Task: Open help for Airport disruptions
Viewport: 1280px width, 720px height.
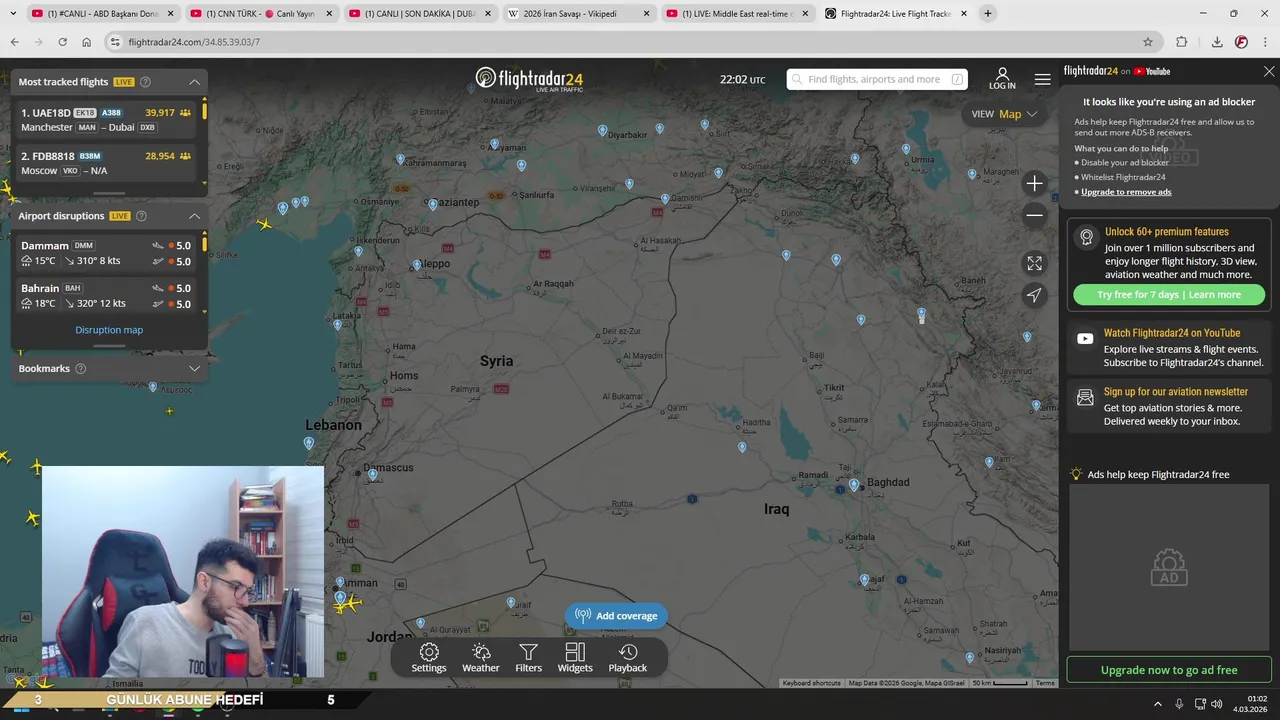Action: [x=141, y=216]
